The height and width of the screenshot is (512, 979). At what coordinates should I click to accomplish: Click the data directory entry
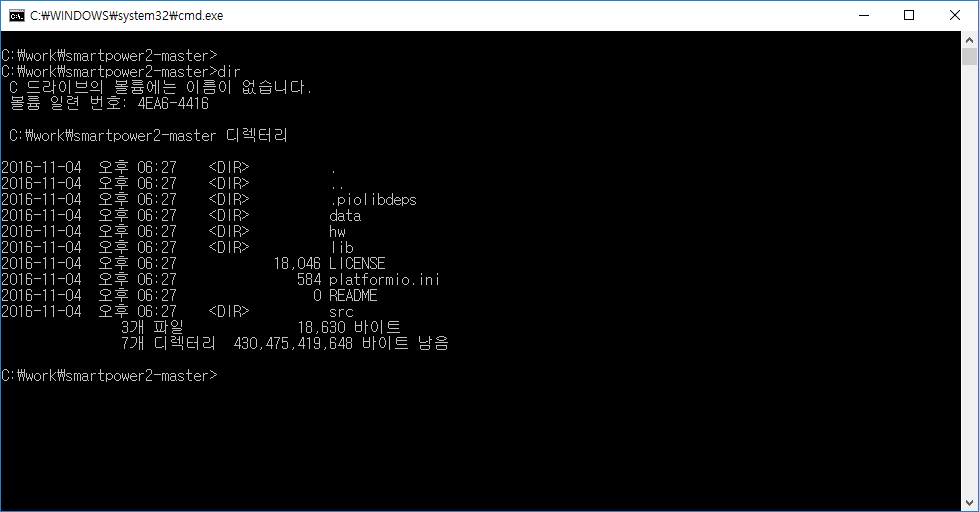(x=345, y=215)
